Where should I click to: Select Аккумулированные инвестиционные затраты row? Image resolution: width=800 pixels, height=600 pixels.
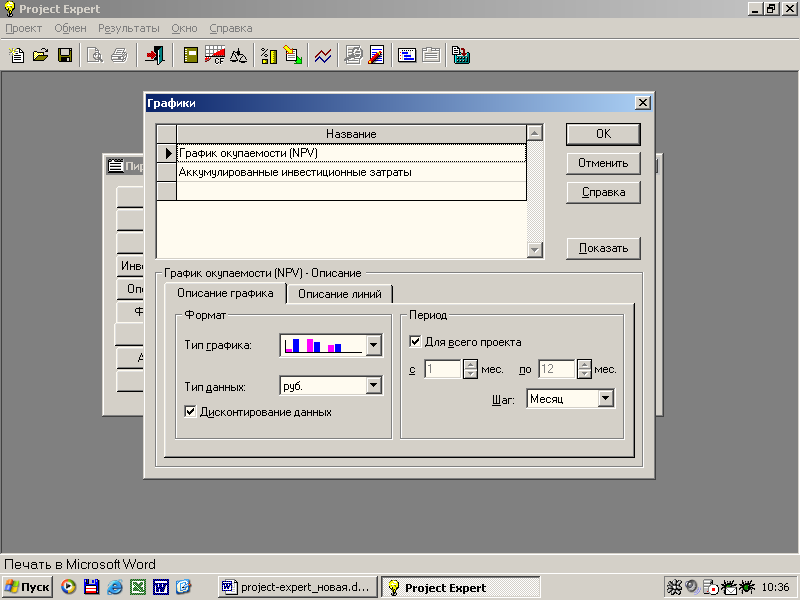pyautogui.click(x=351, y=172)
